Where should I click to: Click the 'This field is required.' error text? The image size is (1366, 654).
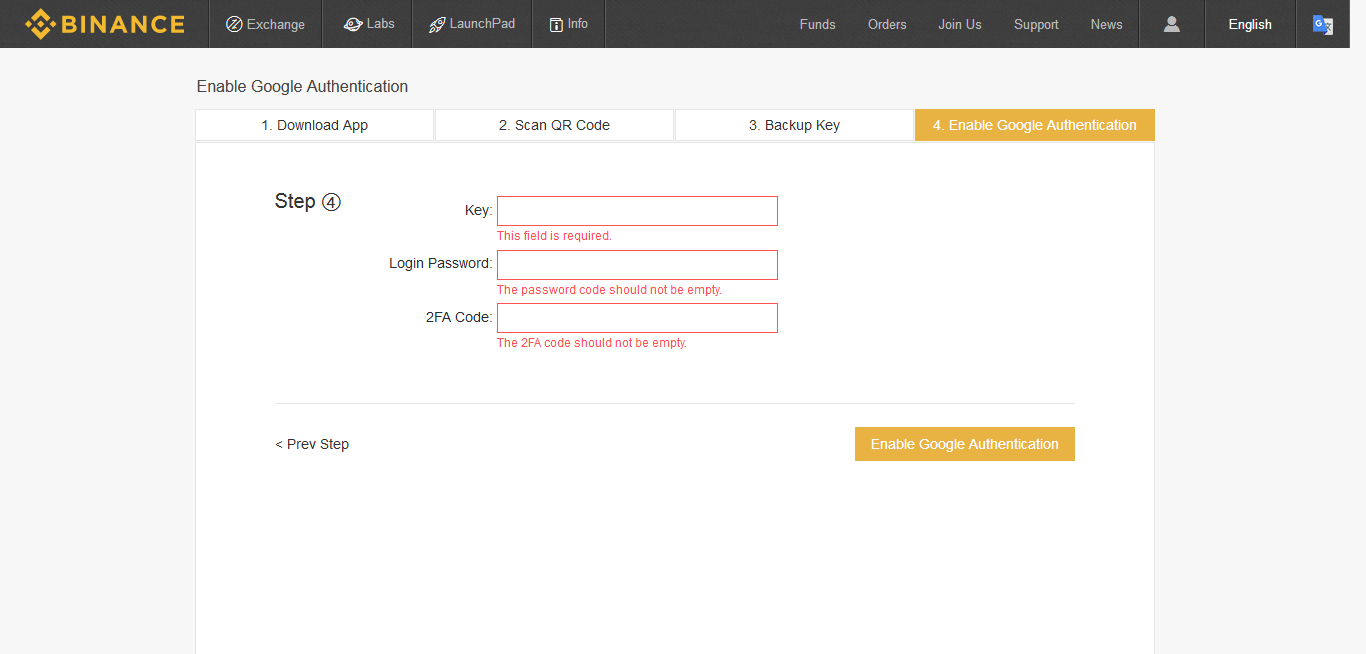[x=554, y=236]
